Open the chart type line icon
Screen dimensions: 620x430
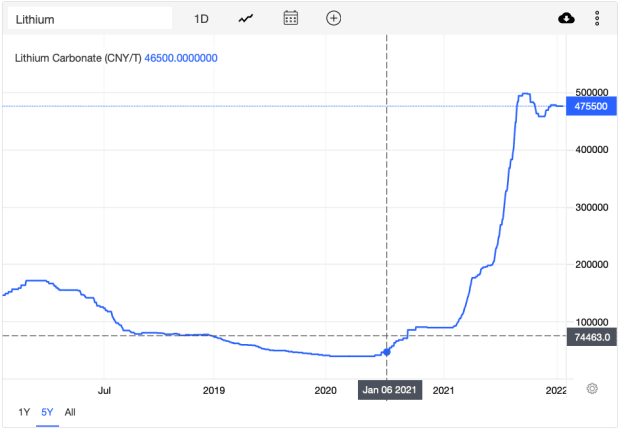(x=246, y=18)
